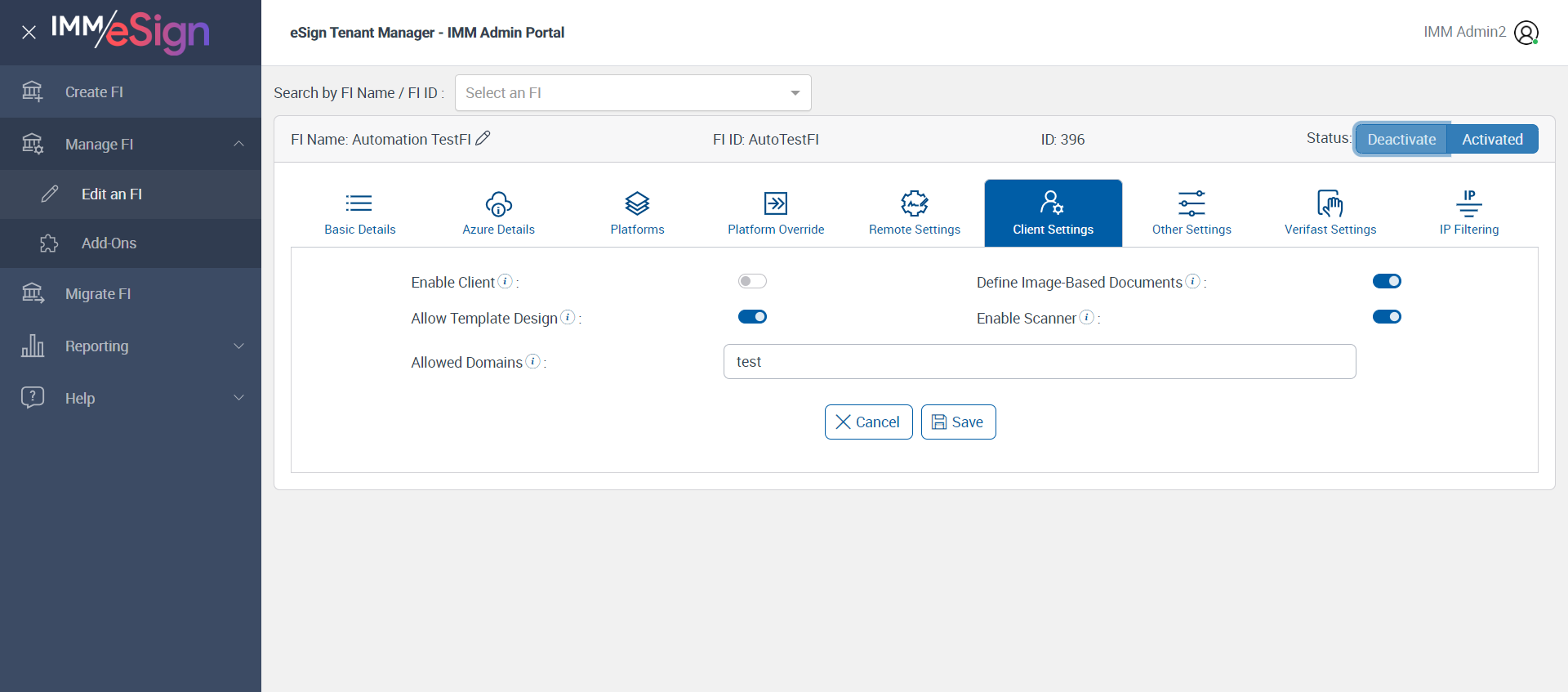This screenshot has height=692, width=1568.
Task: Open the IP Filtering tab
Action: tap(1468, 212)
